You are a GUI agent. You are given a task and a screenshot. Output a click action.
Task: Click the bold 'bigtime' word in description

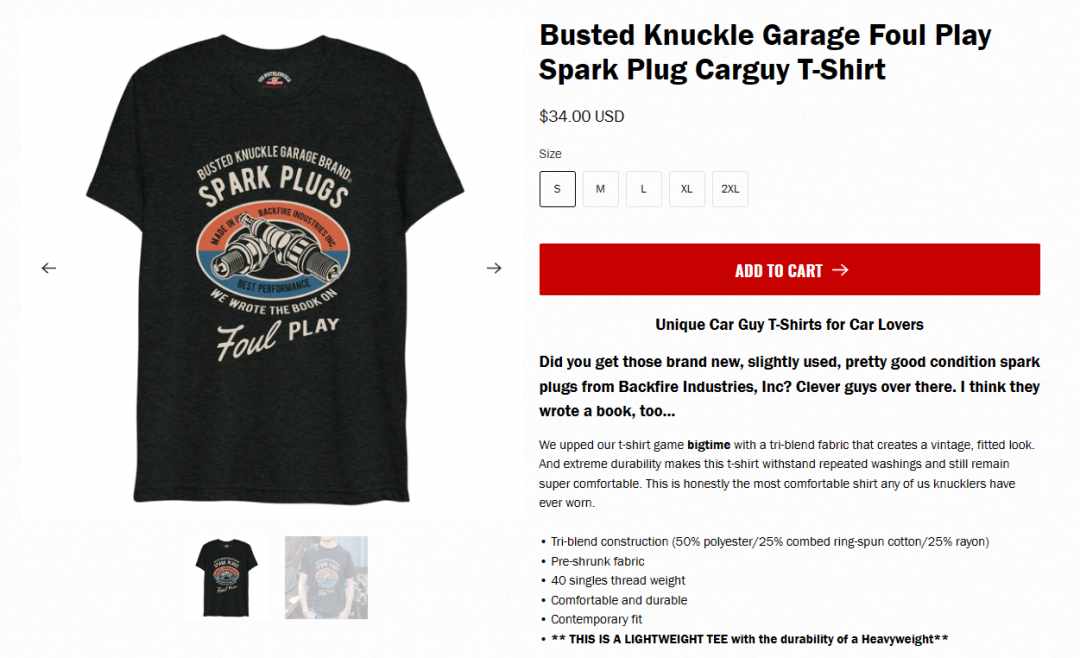point(709,445)
